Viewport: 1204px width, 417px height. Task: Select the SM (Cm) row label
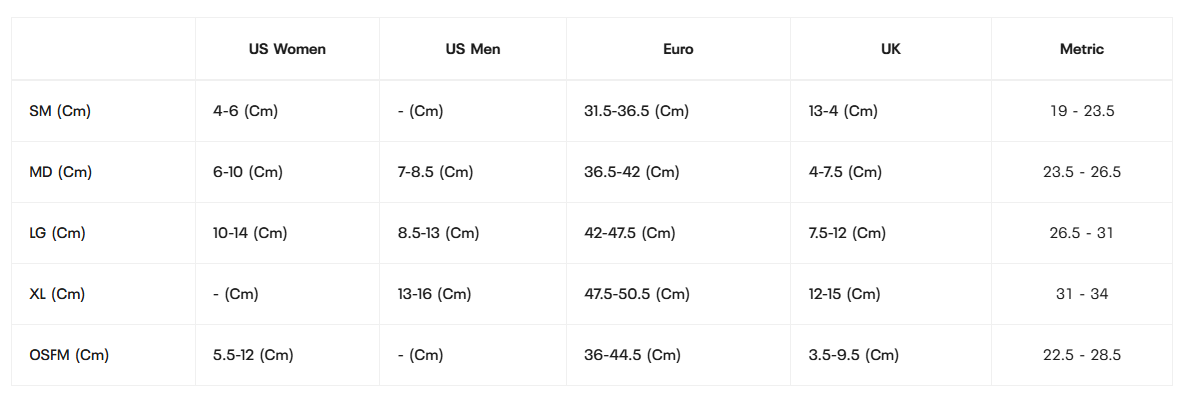[60, 111]
